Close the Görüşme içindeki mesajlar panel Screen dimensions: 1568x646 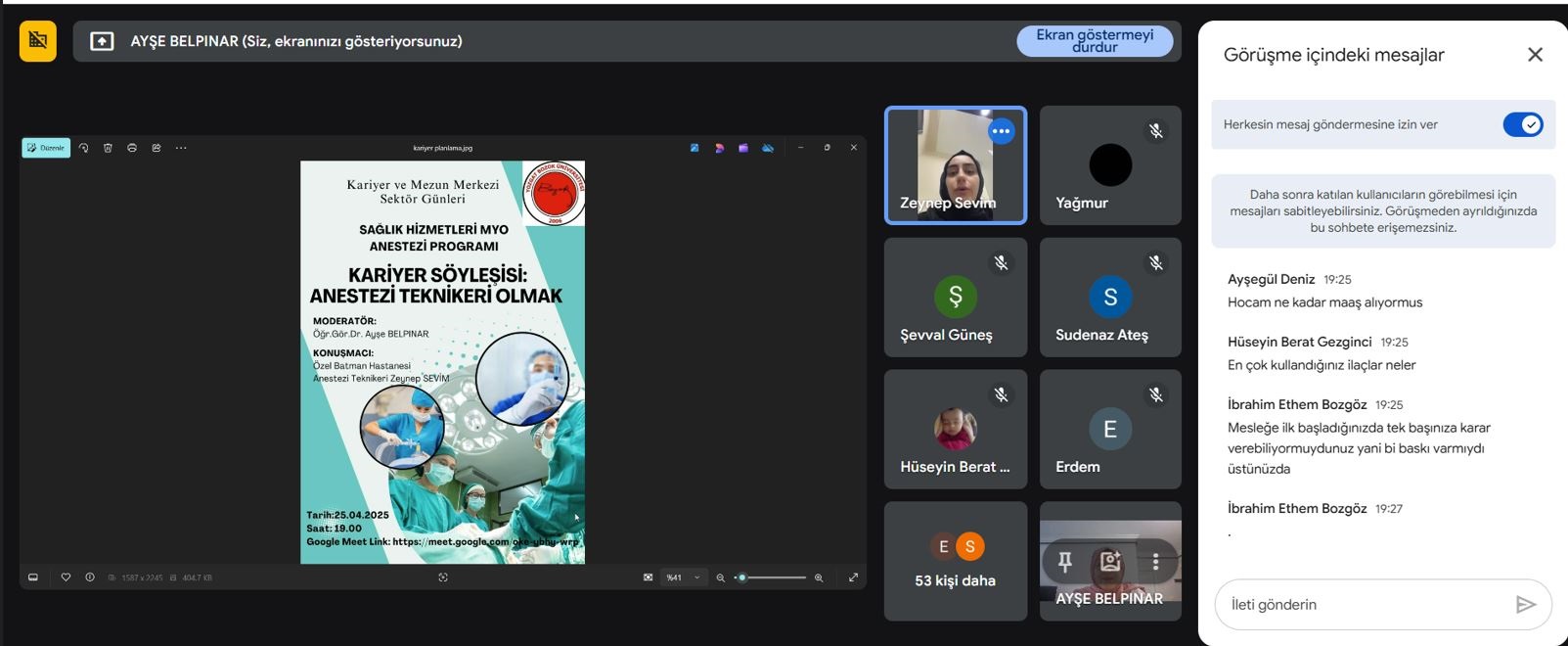click(1535, 55)
